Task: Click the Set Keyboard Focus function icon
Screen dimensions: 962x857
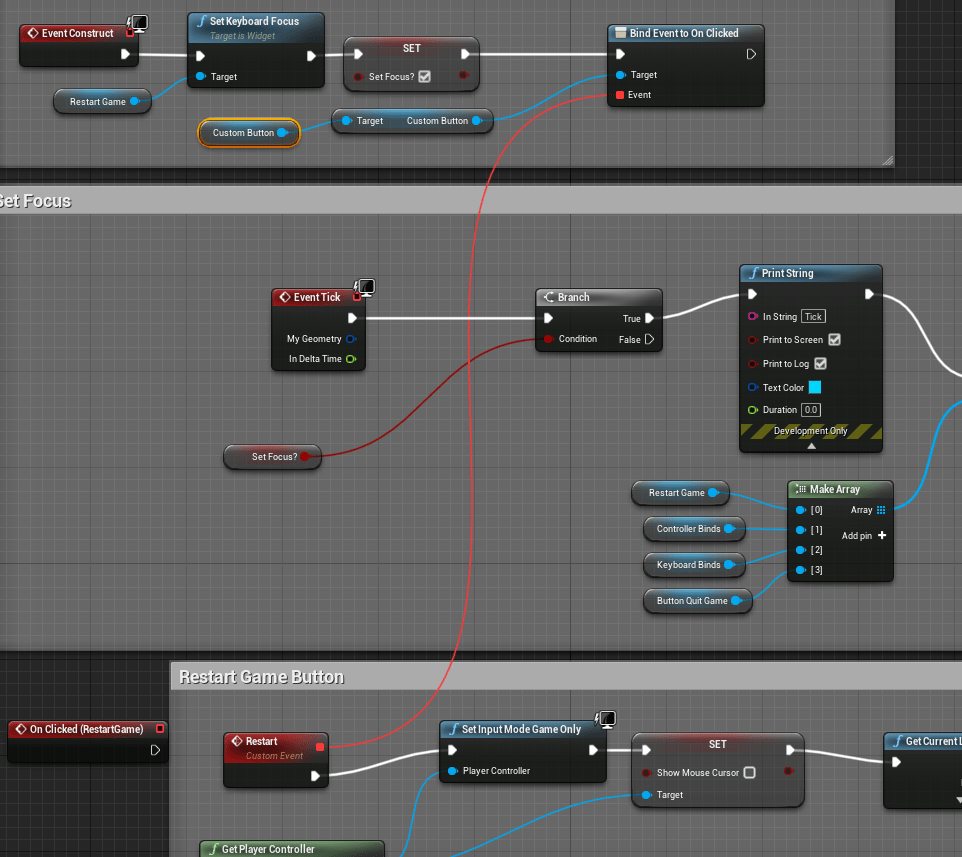Action: pyautogui.click(x=200, y=22)
